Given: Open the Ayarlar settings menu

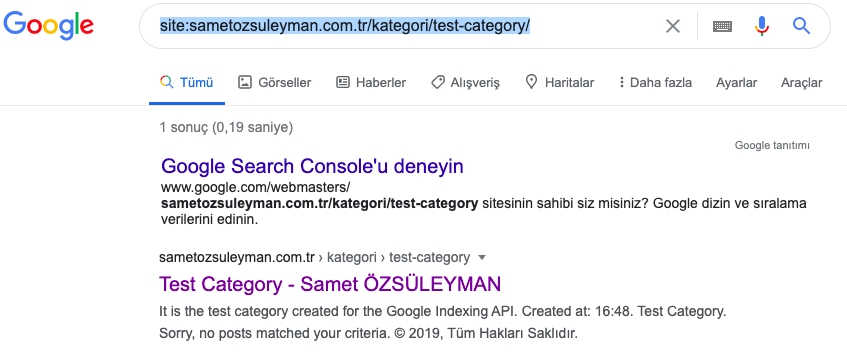Looking at the screenshot, I should point(736,83).
